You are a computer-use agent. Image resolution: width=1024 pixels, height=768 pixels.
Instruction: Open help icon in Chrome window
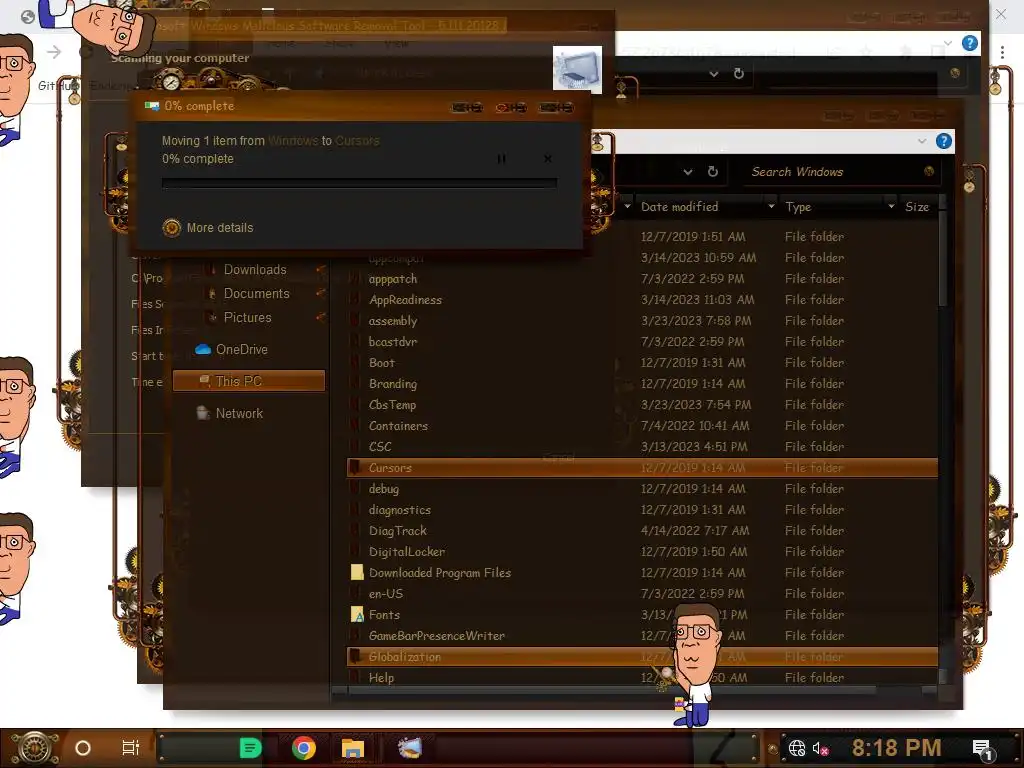970,43
